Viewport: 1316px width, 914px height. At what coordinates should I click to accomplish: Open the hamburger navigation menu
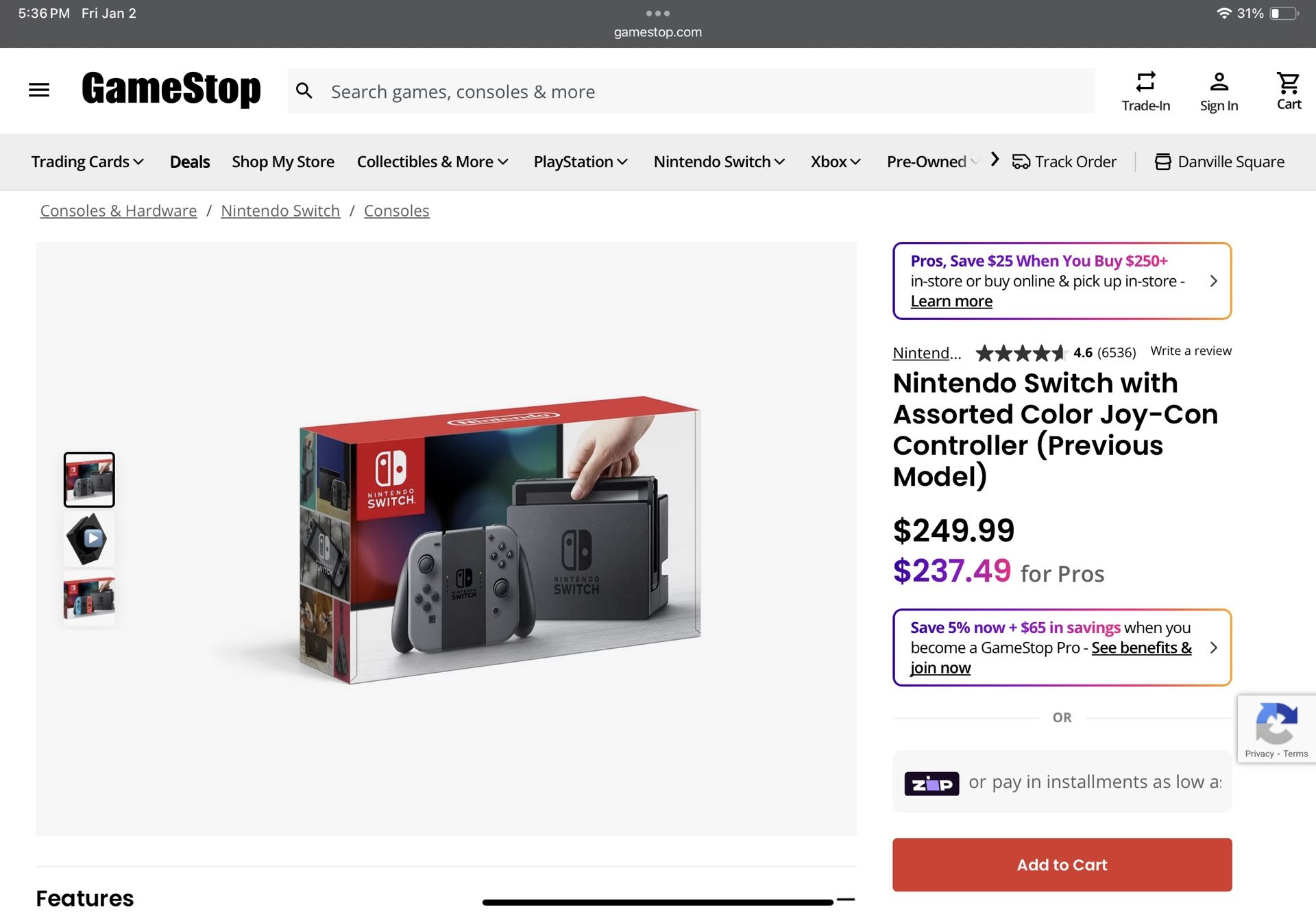pos(39,90)
